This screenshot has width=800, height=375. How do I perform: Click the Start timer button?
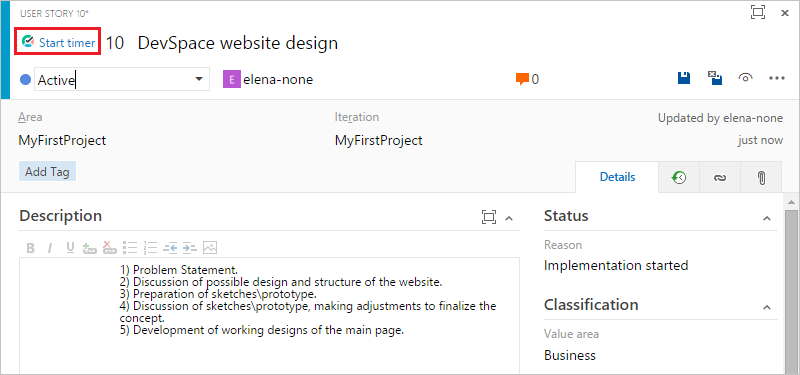tap(59, 42)
